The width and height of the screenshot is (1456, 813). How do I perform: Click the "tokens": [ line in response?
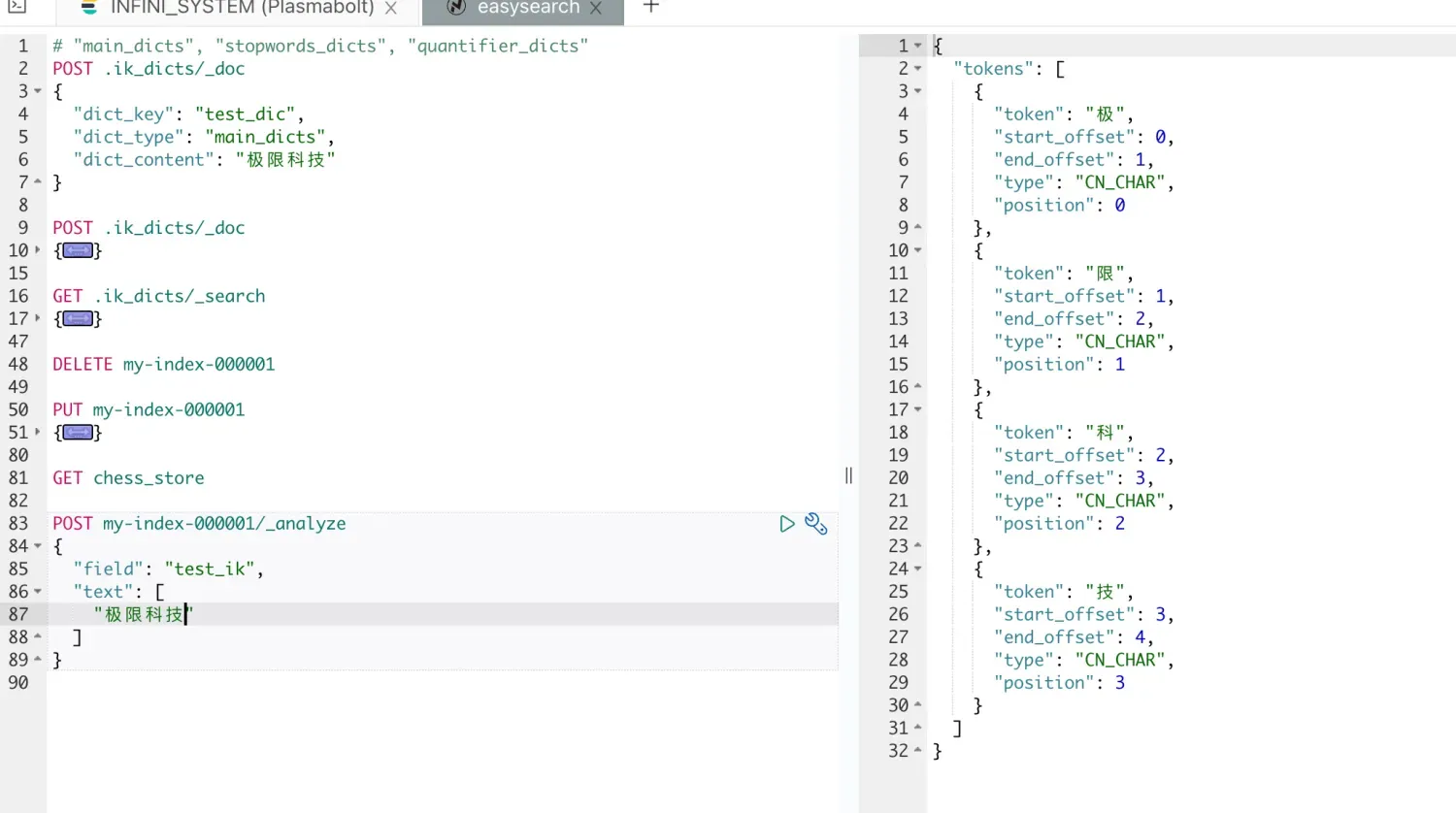(1009, 69)
